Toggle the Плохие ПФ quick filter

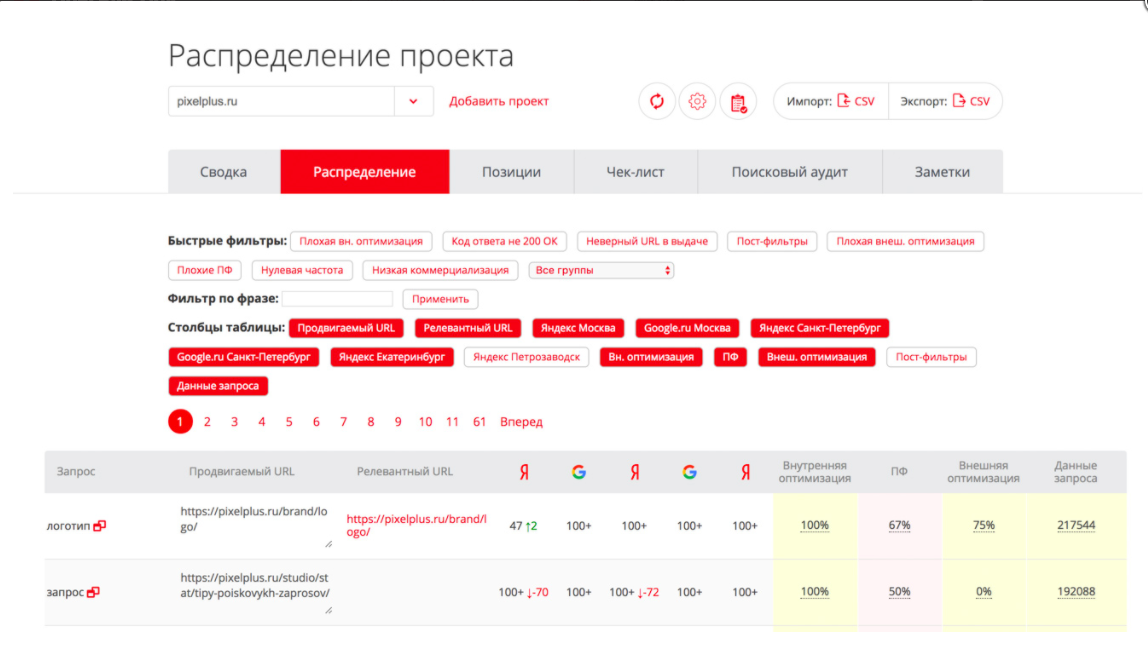pos(204,270)
